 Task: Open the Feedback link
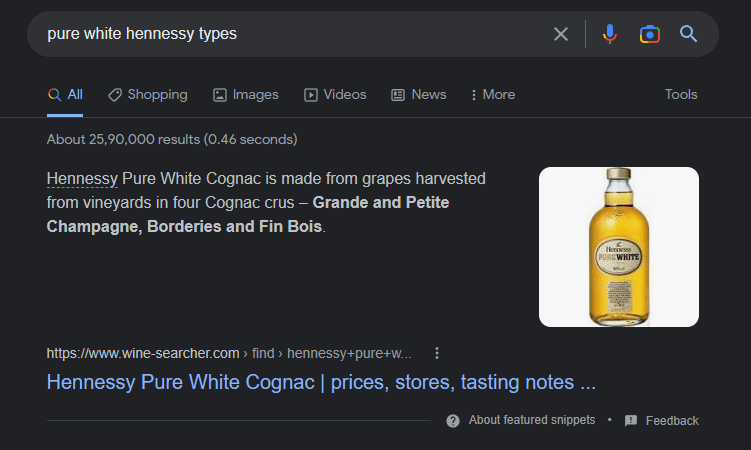coord(671,421)
